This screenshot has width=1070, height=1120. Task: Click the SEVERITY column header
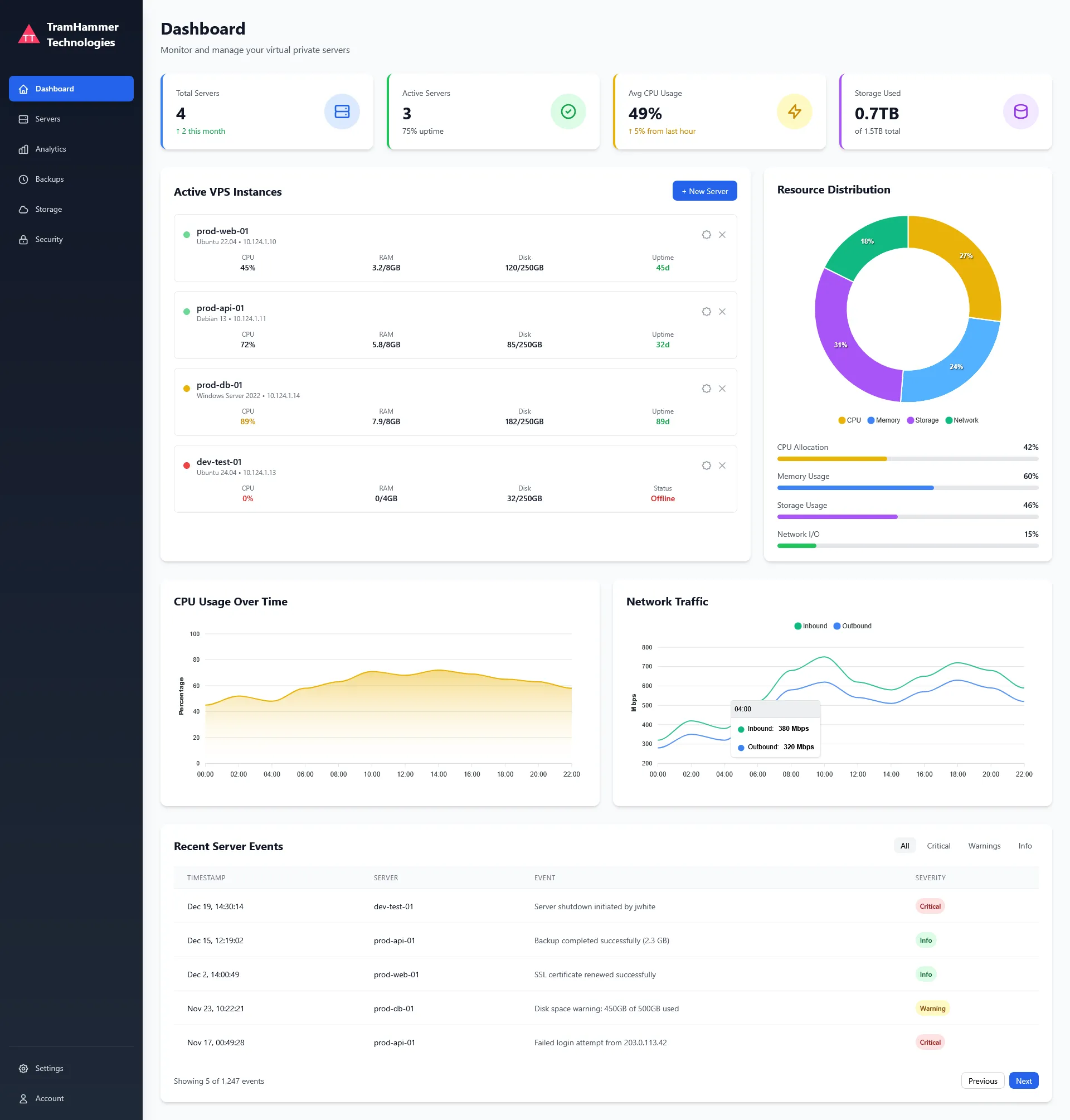pos(930,878)
